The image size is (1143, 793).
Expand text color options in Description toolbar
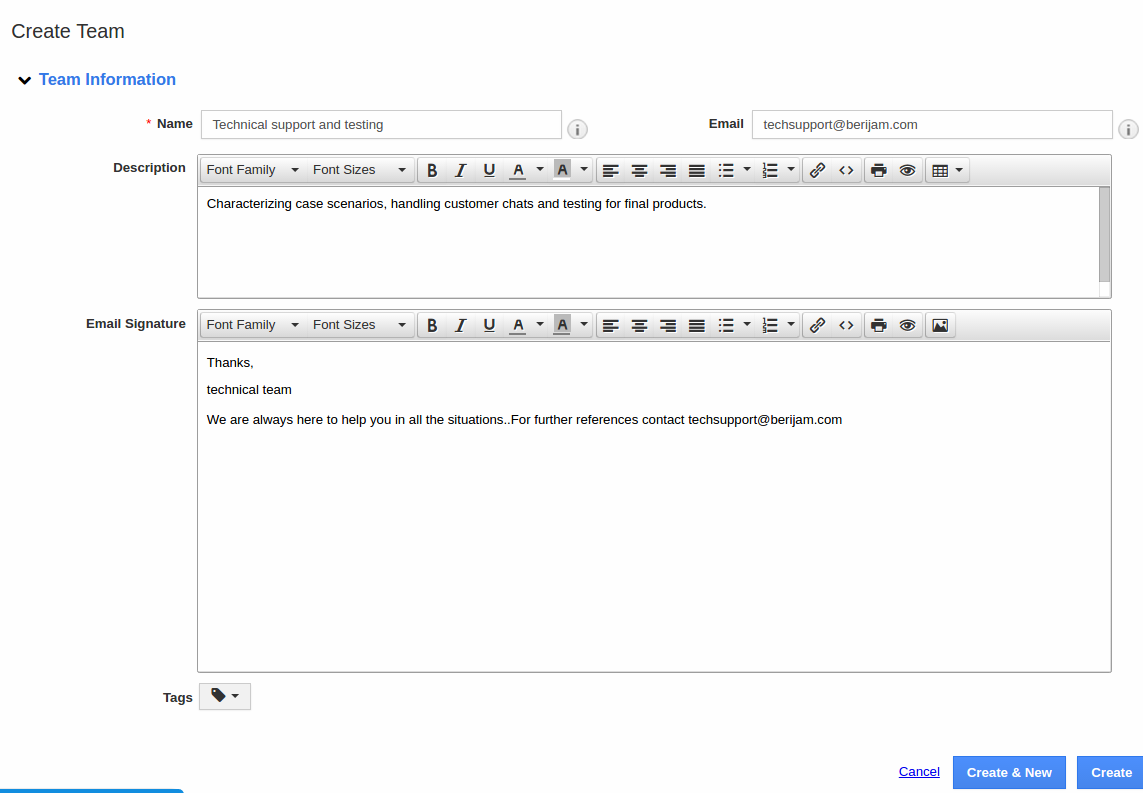point(539,171)
